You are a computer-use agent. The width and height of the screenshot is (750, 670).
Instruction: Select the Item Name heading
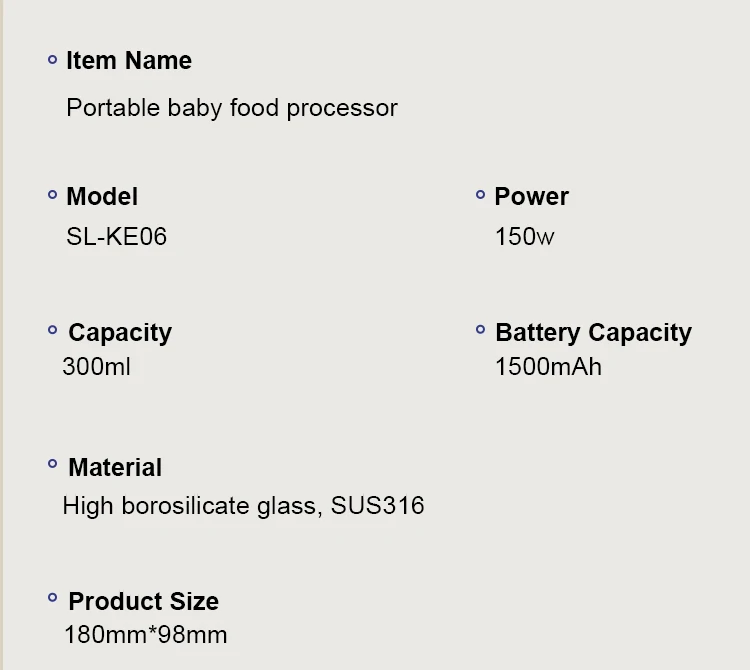click(x=129, y=61)
